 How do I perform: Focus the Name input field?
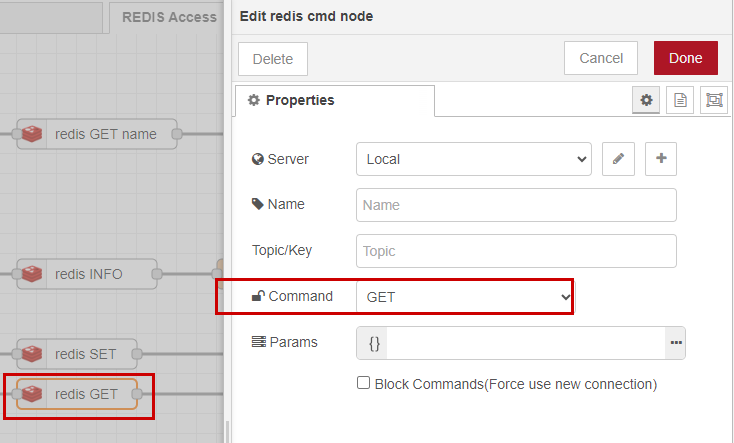tap(516, 205)
